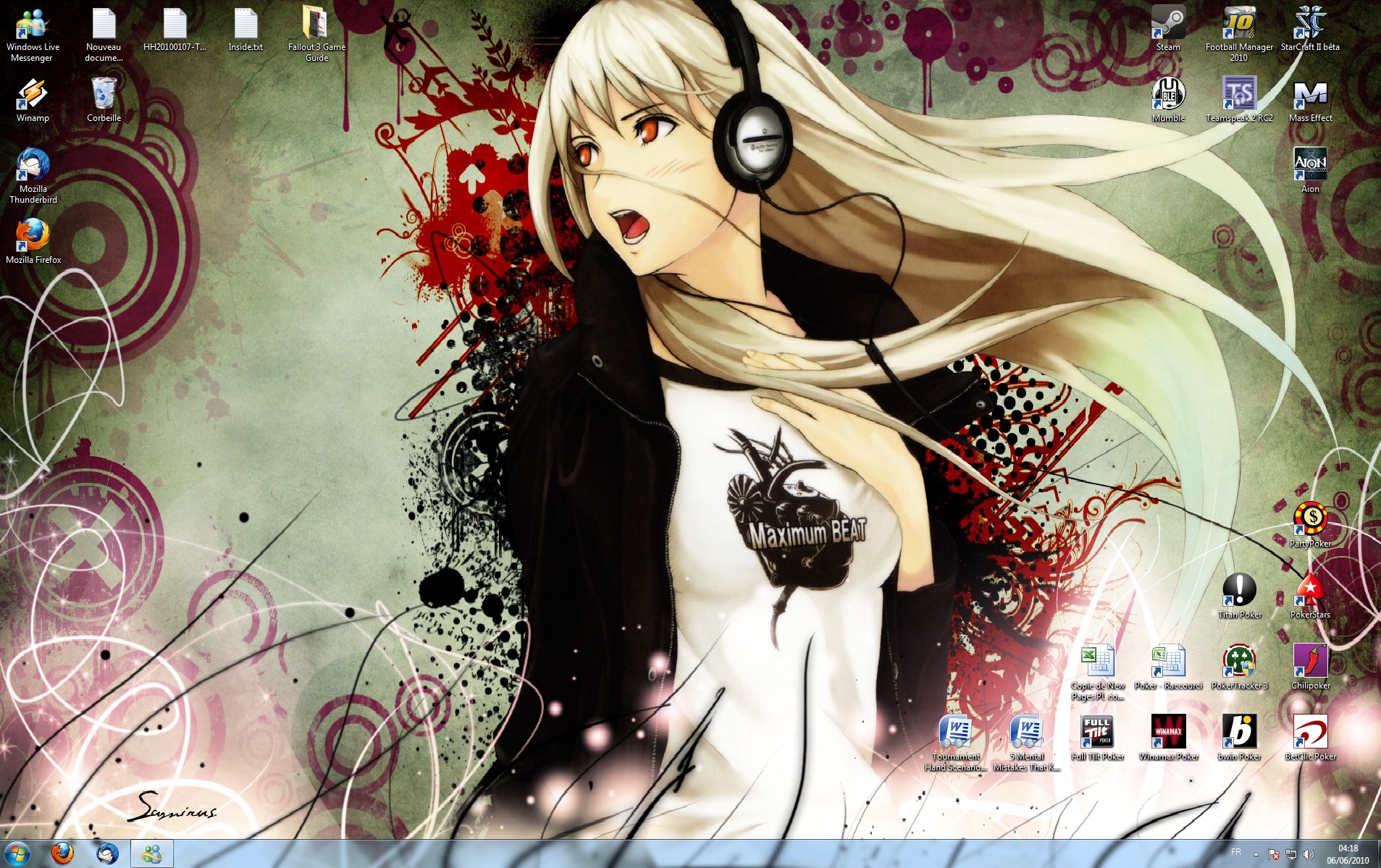1381x868 pixels.
Task: Click Firefox pinned on the taskbar
Action: 63,854
